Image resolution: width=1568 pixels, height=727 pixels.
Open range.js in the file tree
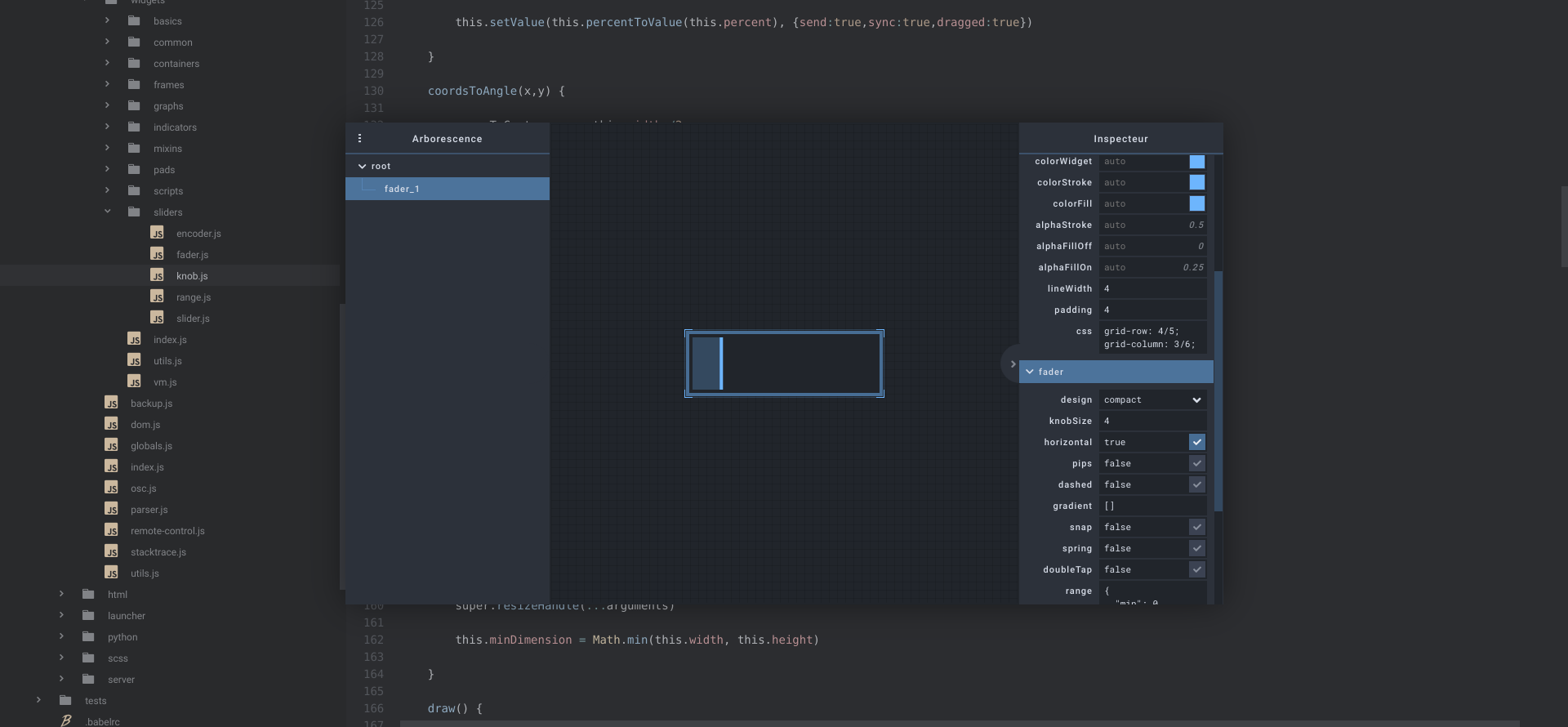(x=194, y=297)
